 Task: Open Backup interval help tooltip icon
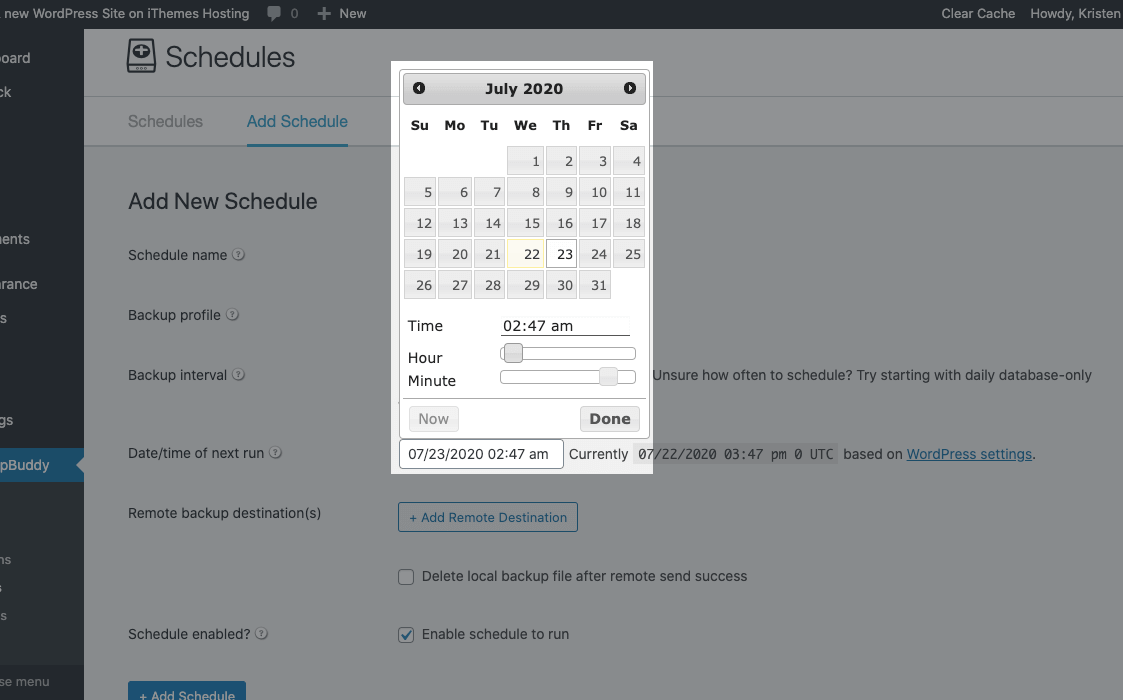(x=238, y=375)
